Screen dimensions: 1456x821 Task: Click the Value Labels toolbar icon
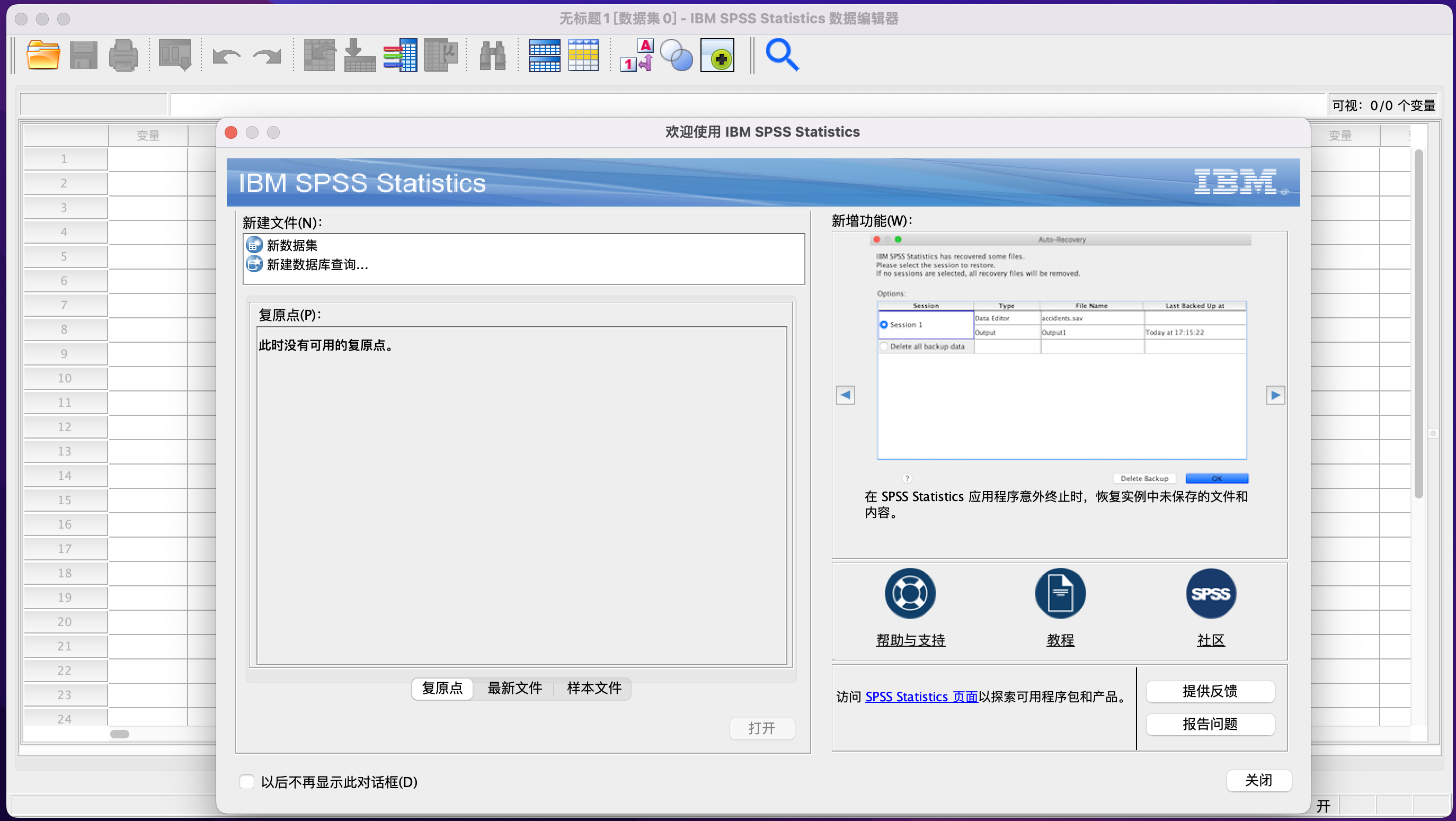pyautogui.click(x=636, y=56)
